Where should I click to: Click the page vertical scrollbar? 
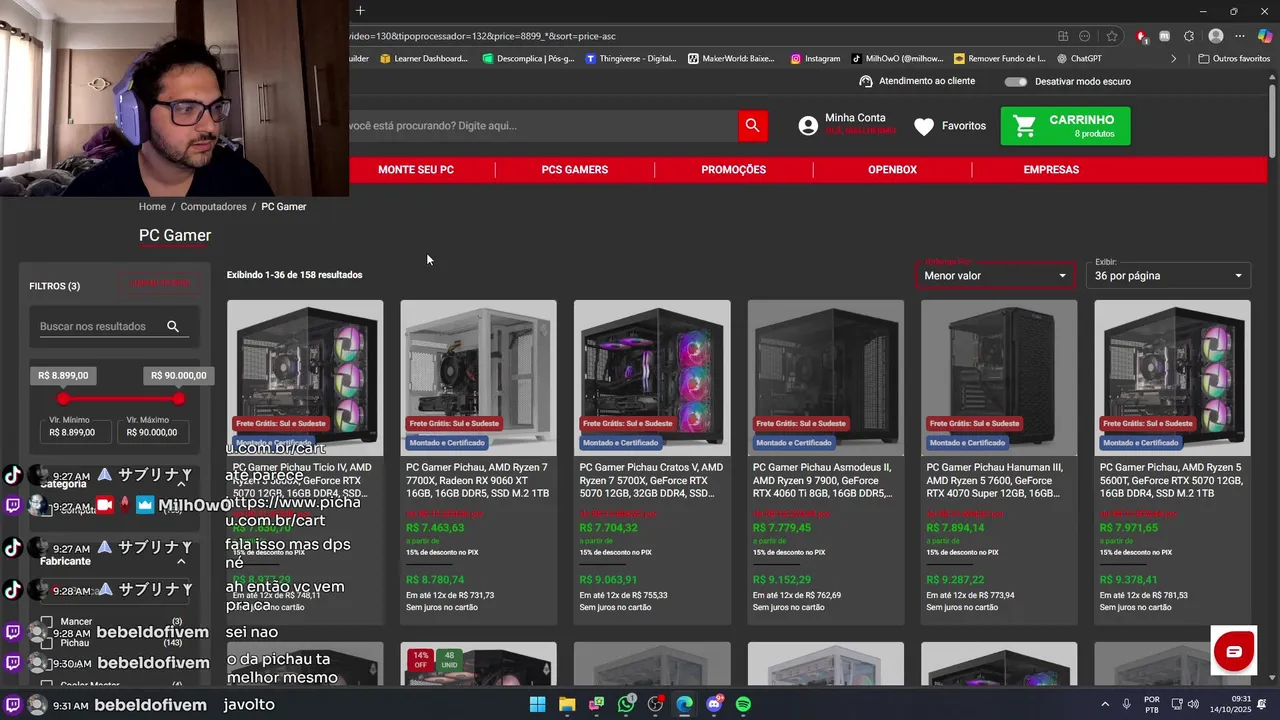tap(1273, 120)
